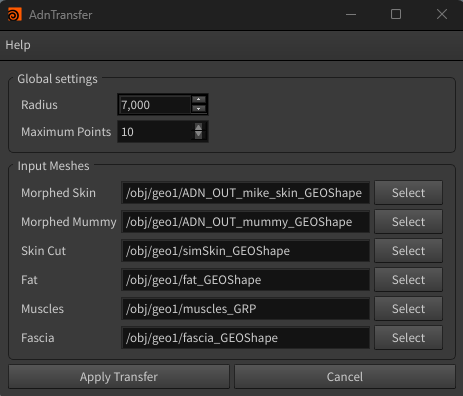Click Select button for Fat
This screenshot has height=396, width=463.
coord(408,280)
